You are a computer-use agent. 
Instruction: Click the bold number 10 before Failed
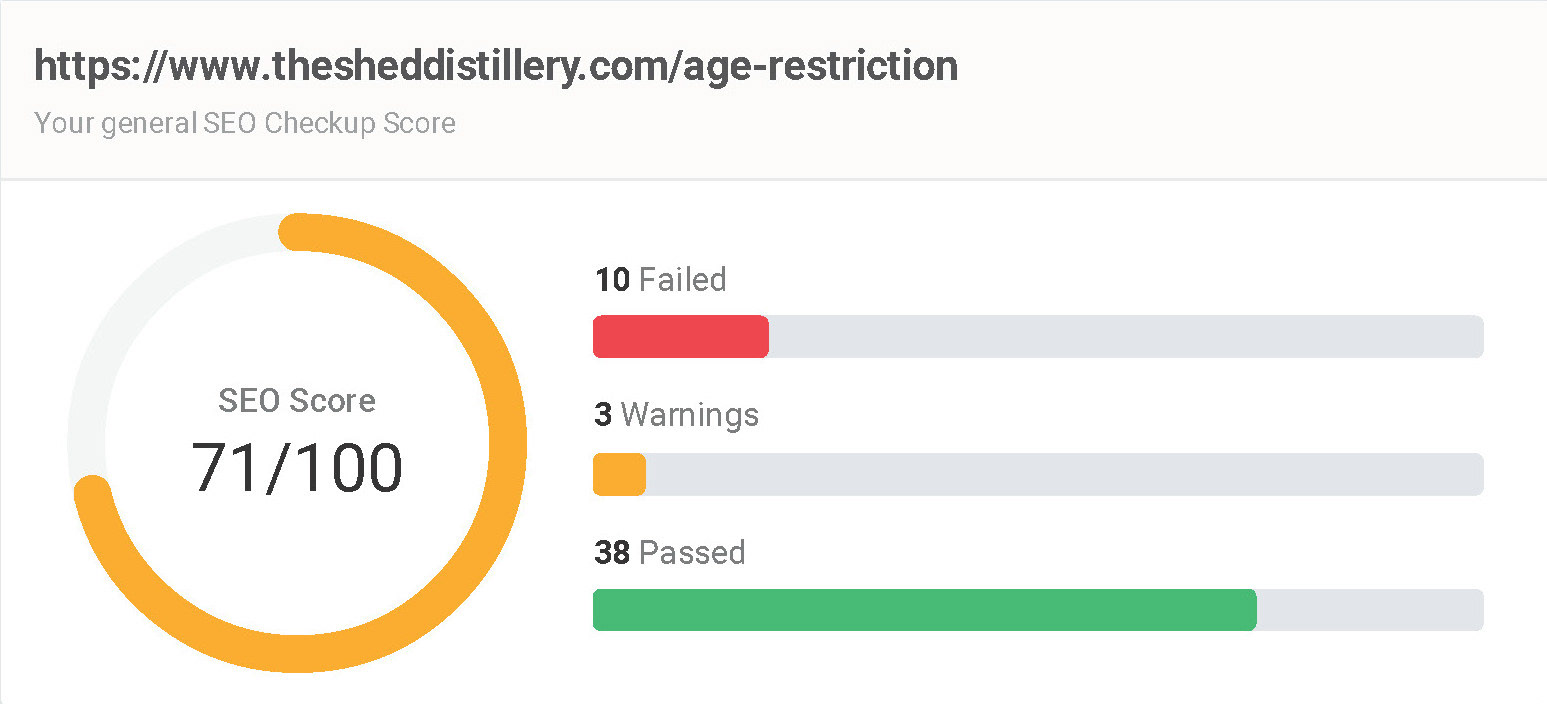612,279
